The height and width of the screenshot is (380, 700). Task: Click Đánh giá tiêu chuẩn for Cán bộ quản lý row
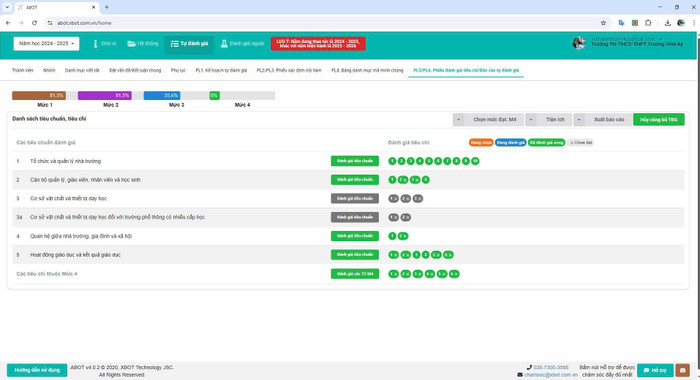(355, 180)
